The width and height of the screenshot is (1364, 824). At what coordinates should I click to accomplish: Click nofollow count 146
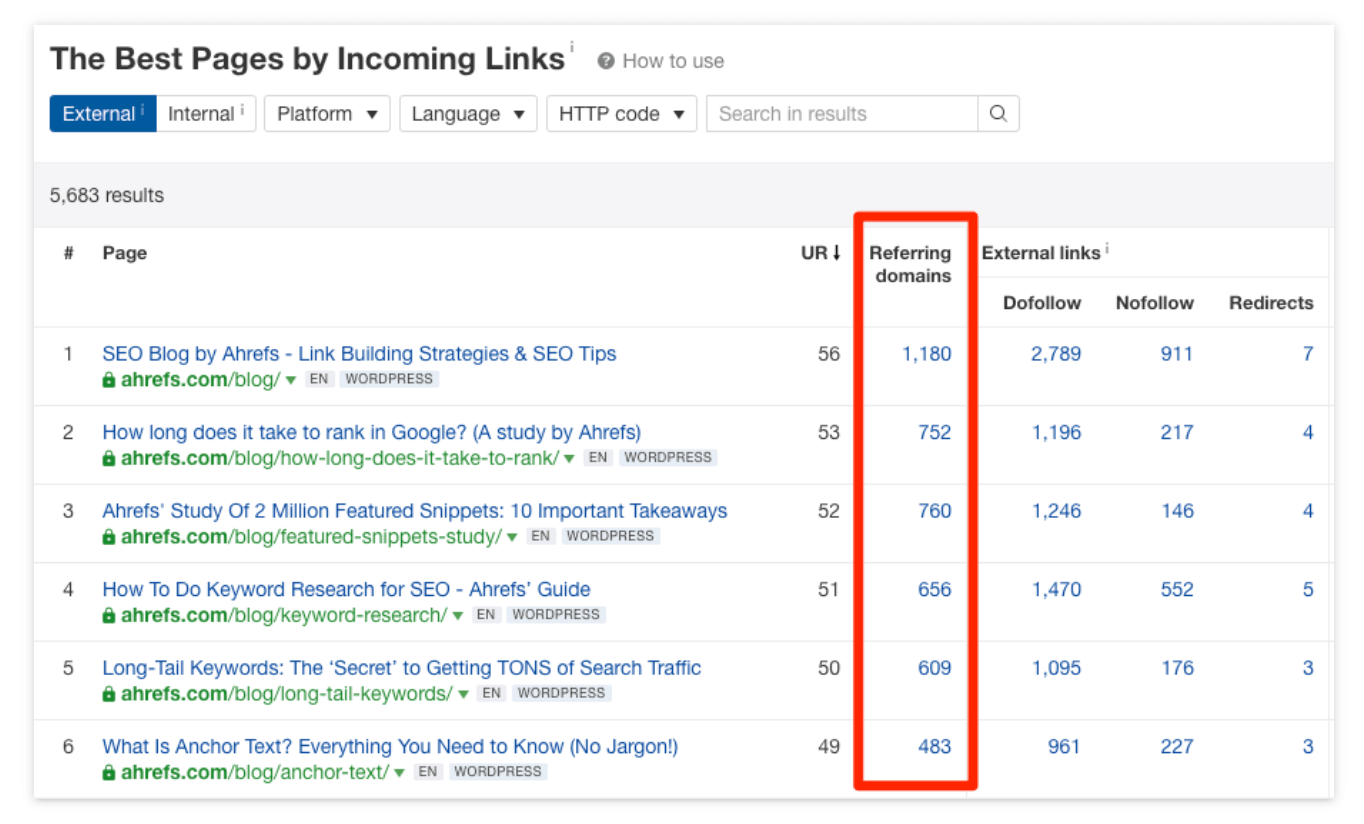click(1177, 511)
